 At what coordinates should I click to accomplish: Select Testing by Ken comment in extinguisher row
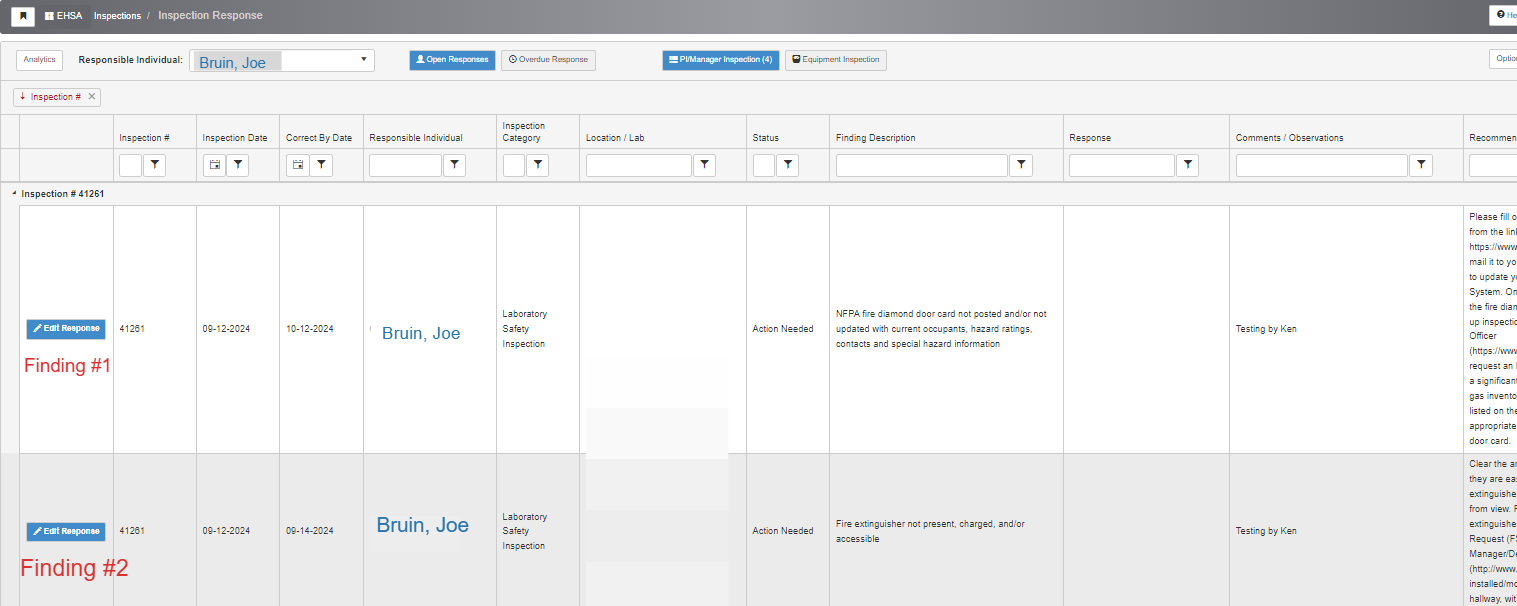[1266, 531]
